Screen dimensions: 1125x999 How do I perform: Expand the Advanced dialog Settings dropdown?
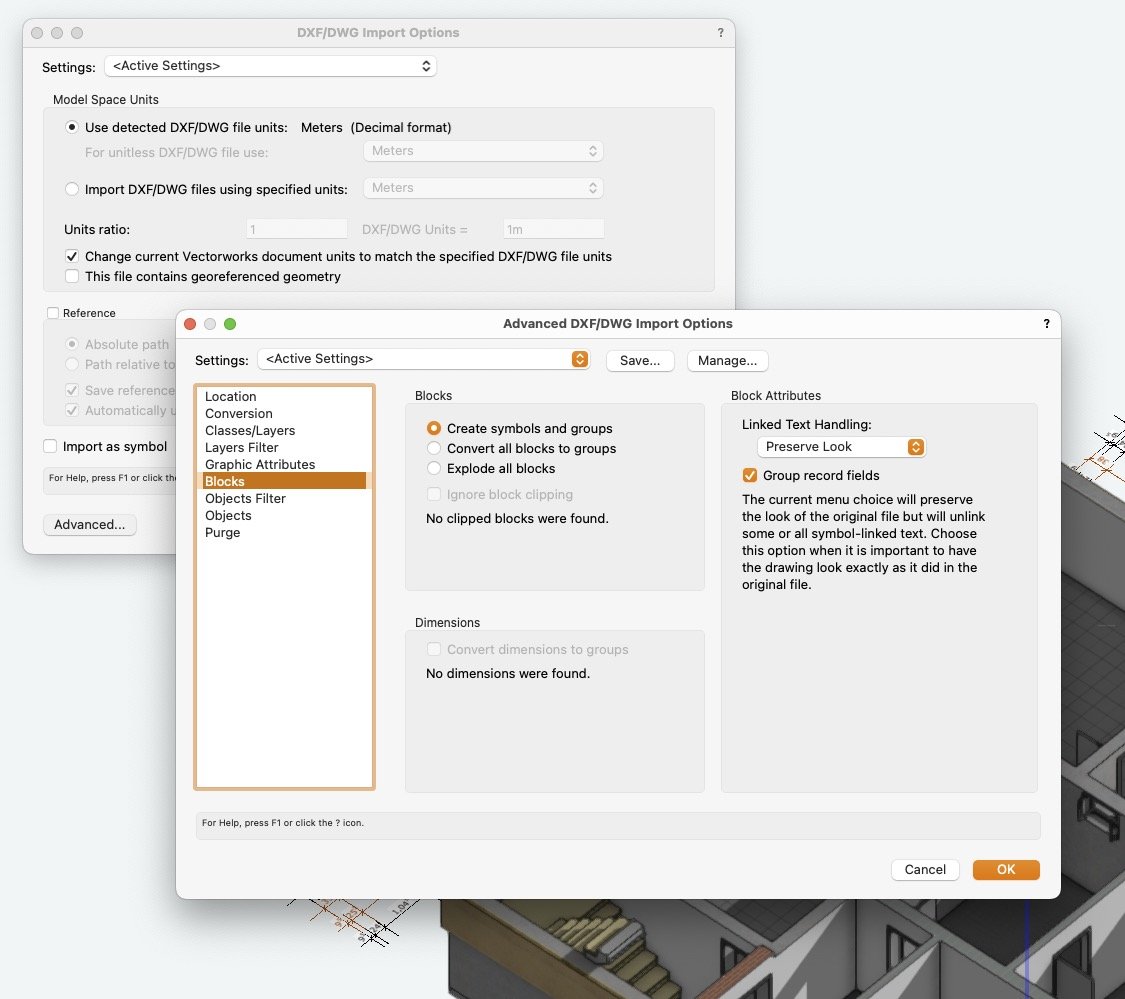pyautogui.click(x=423, y=359)
